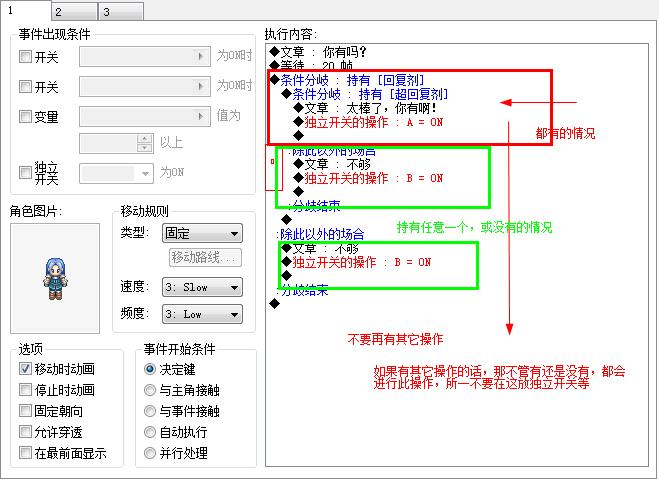Check the 允许穿透 option
The image size is (659, 480).
click(25, 432)
